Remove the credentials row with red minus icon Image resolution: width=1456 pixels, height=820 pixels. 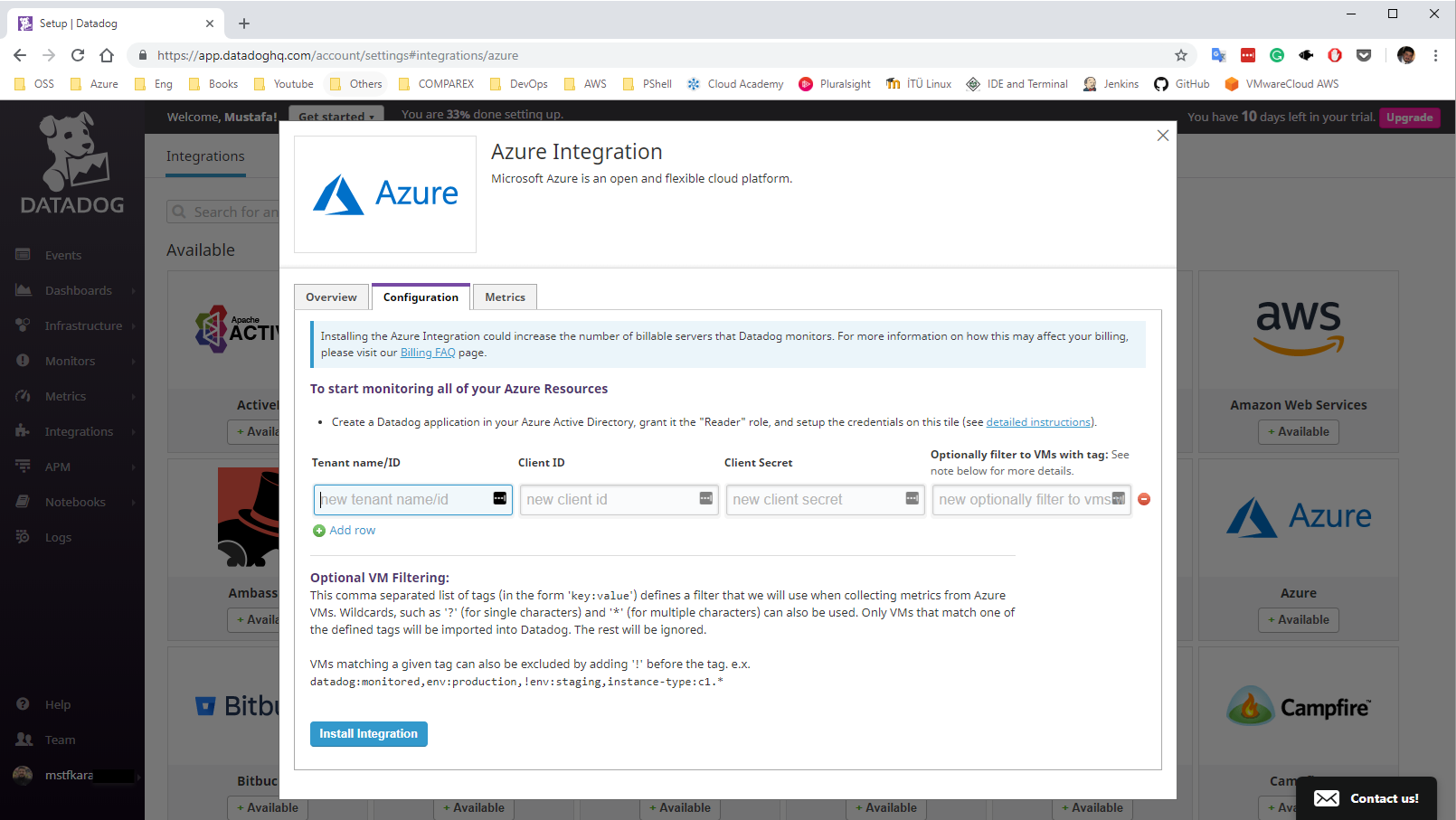click(x=1144, y=499)
